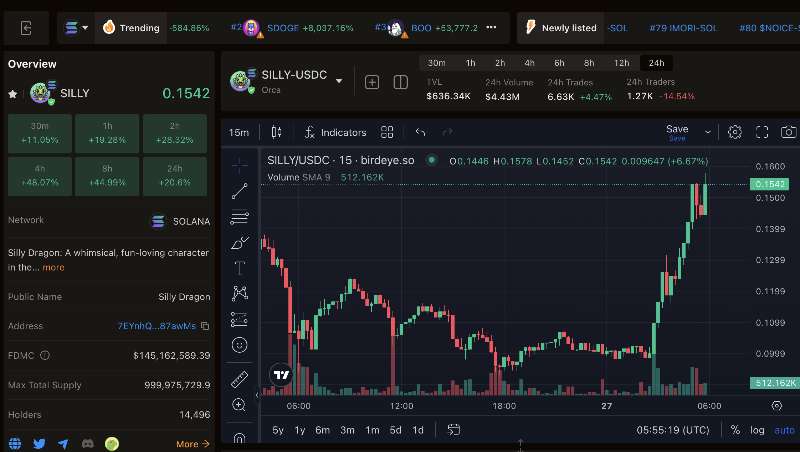Viewport: 800px width, 452px height.
Task: Open the Solana network selector dropdown
Action: pyautogui.click(x=77, y=28)
